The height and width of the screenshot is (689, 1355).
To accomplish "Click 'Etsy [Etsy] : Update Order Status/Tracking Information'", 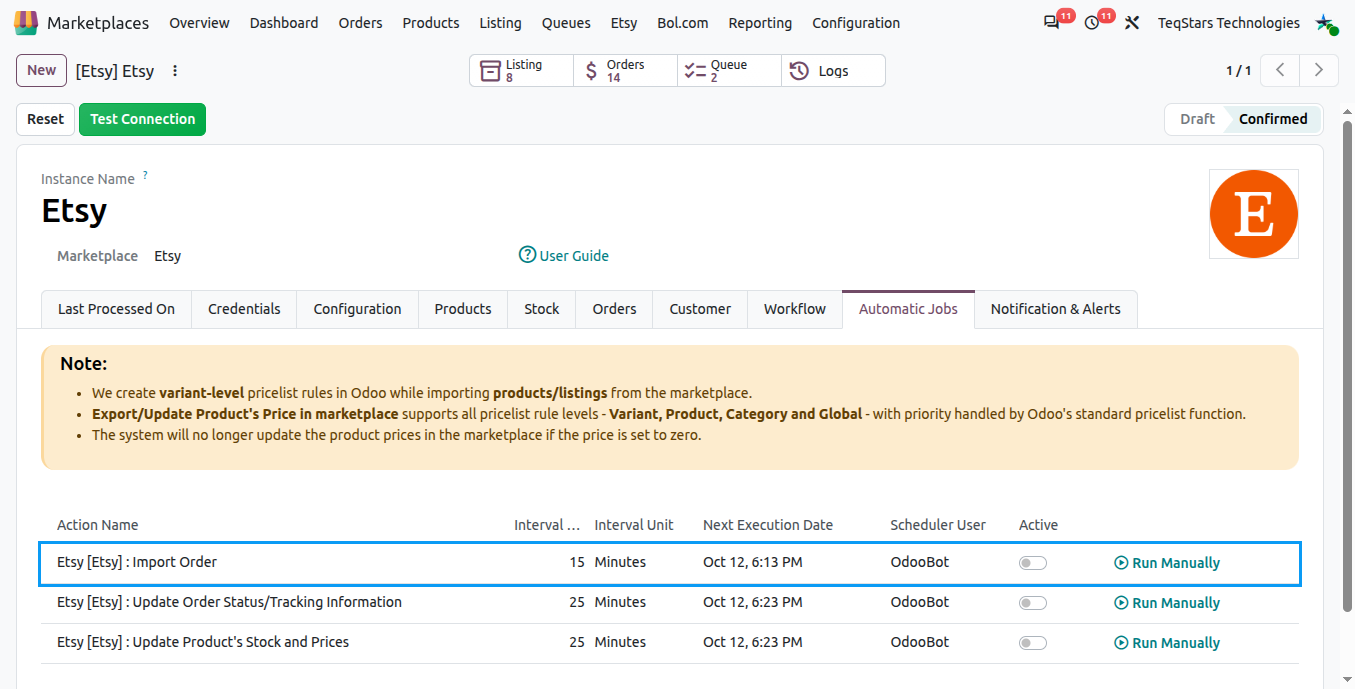I will (229, 602).
